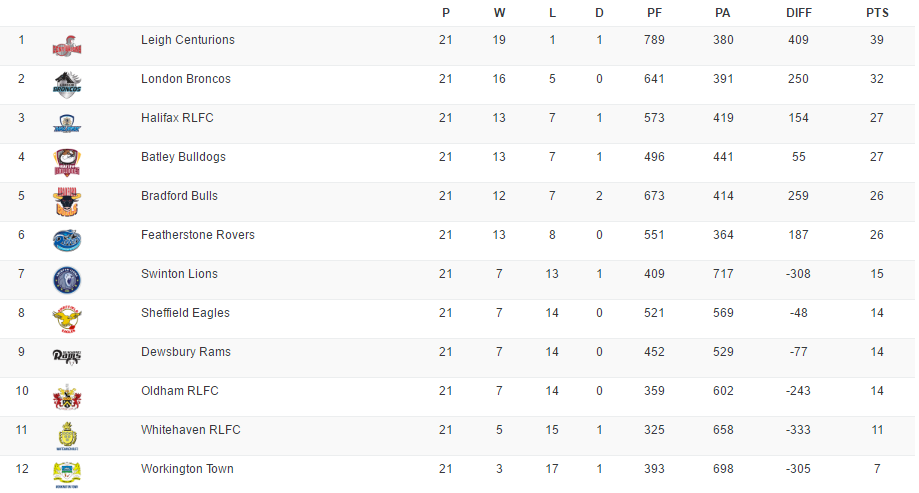Click the Sheffield Eagles team logo
This screenshot has height=493, width=919.
pyautogui.click(x=67, y=318)
